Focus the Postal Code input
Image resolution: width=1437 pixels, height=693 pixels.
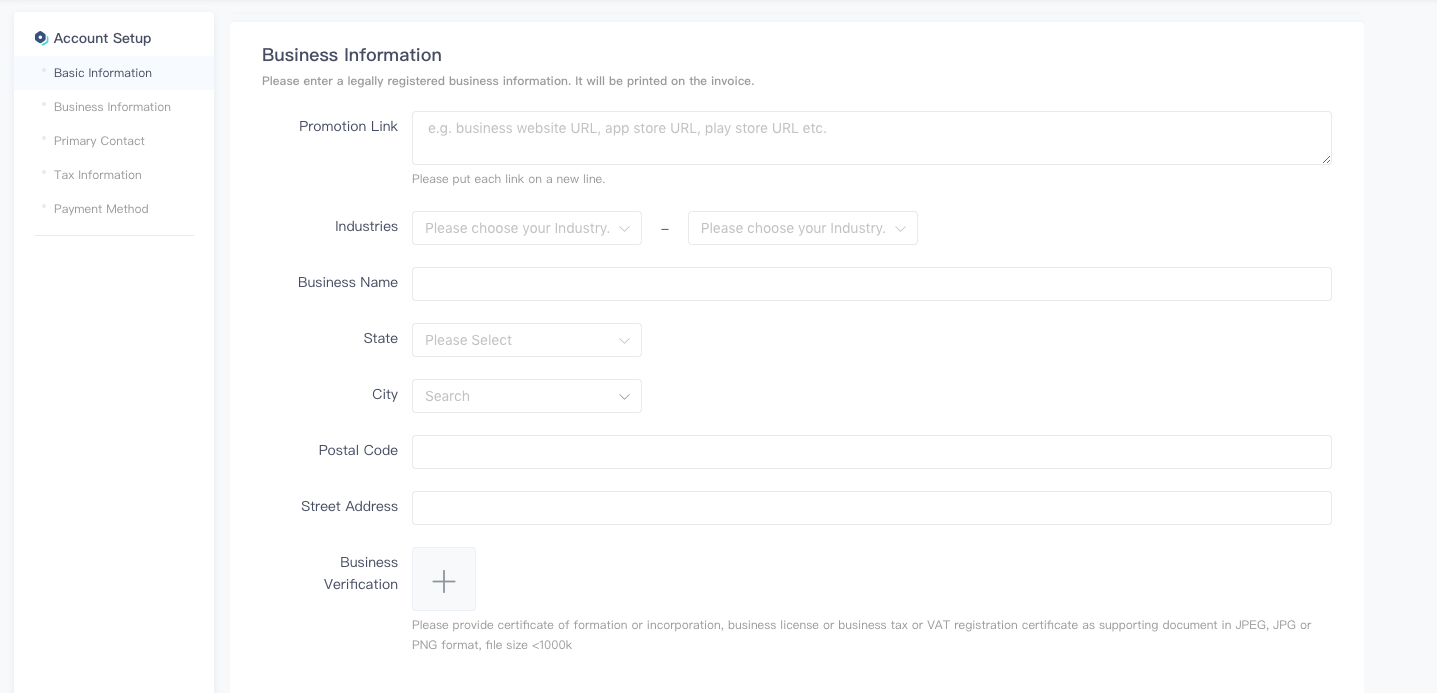pyautogui.click(x=870, y=452)
